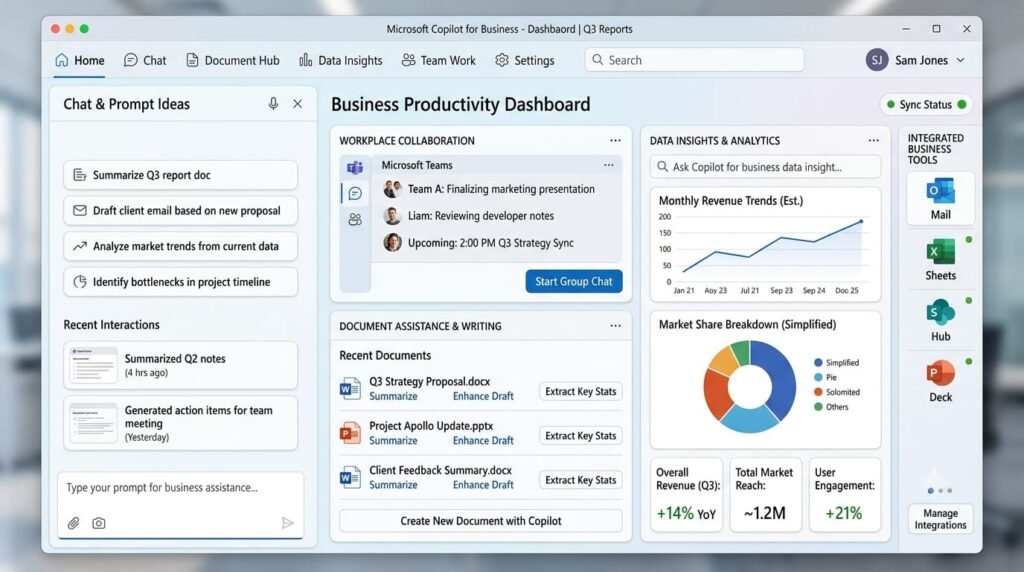The height and width of the screenshot is (572, 1024).
Task: Click the Ask Copilot for business data insight field
Action: tap(765, 167)
